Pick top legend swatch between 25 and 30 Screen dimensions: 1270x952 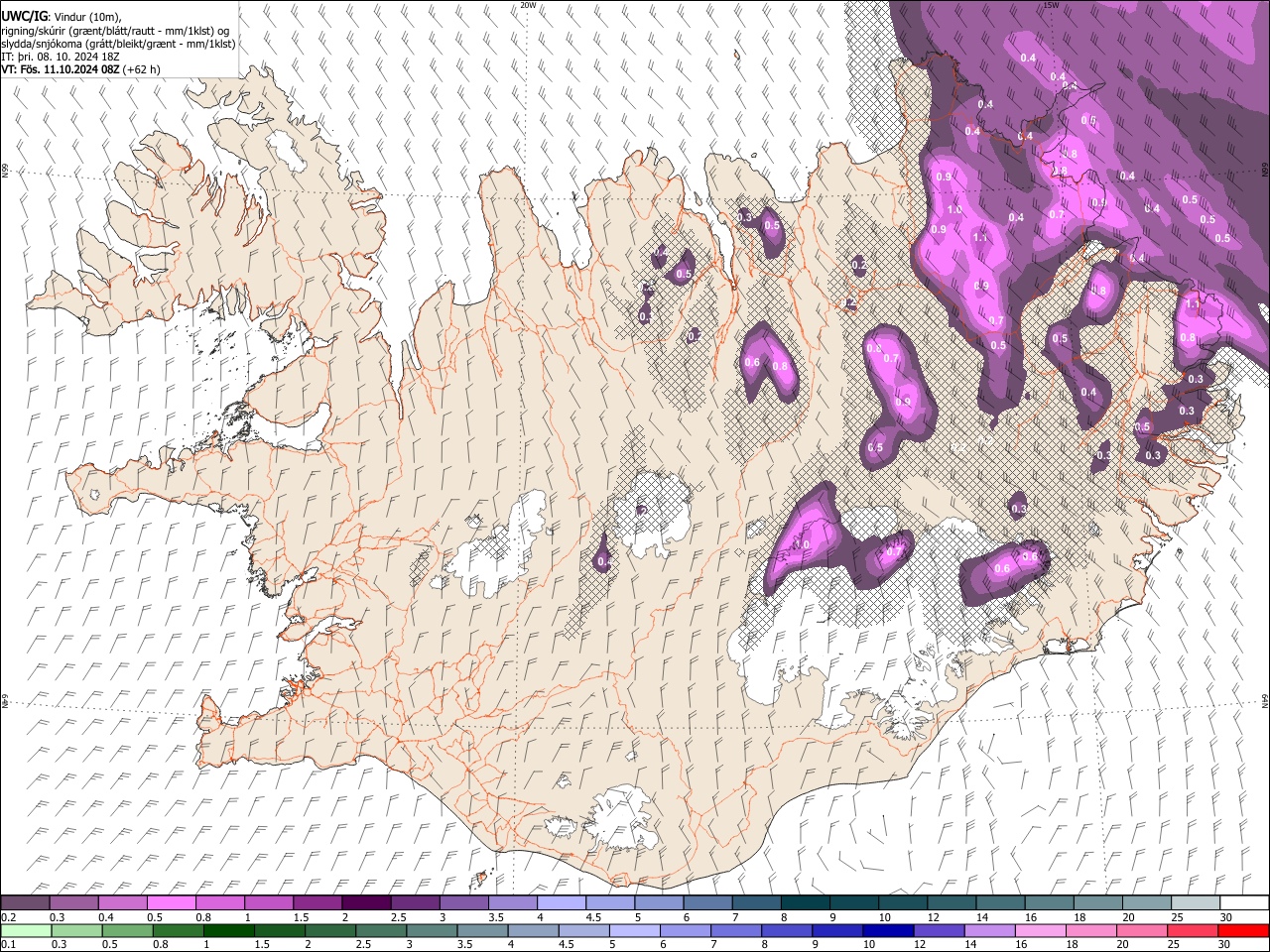(1195, 902)
